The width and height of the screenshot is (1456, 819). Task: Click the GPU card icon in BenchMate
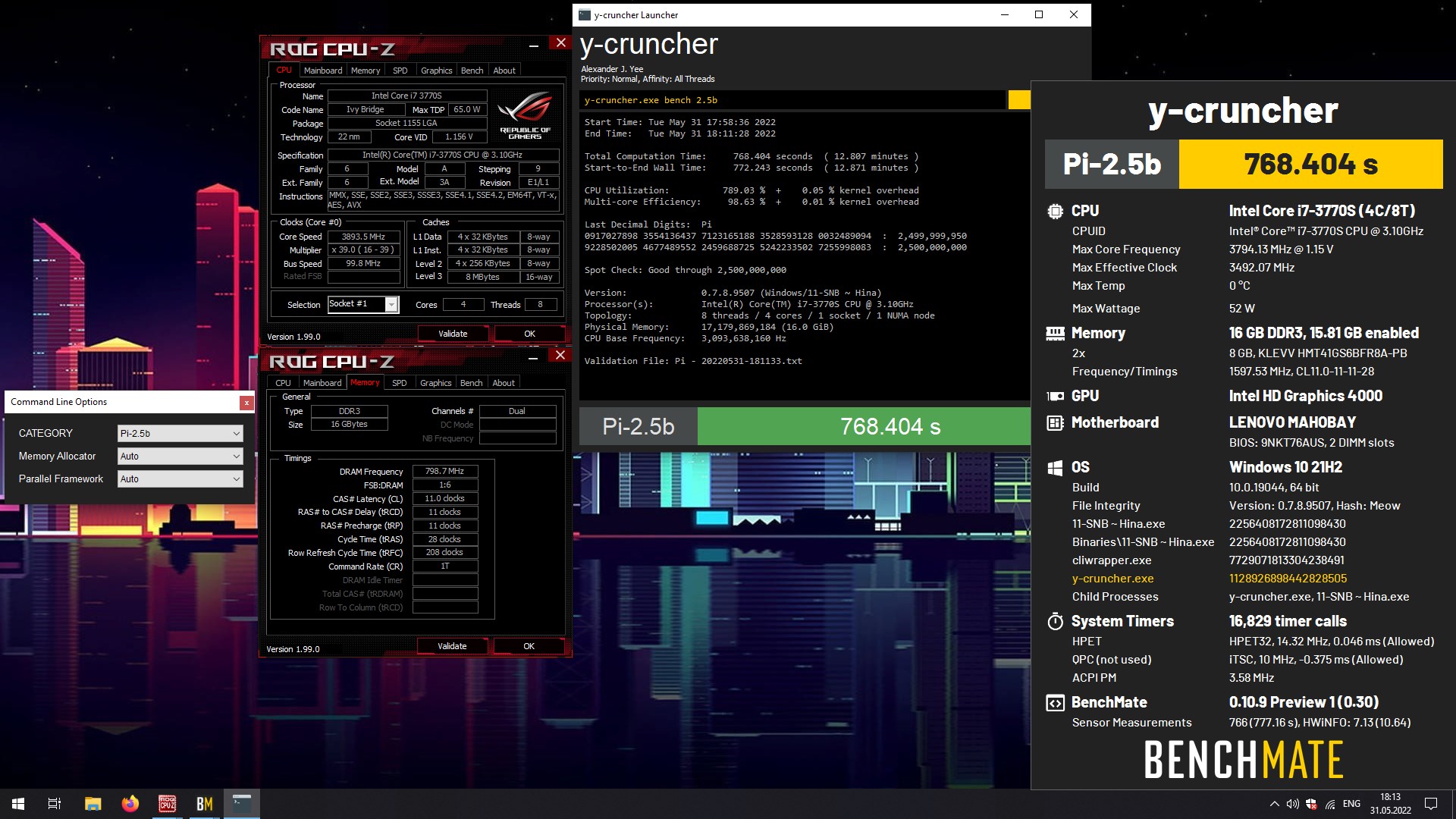pyautogui.click(x=1055, y=396)
